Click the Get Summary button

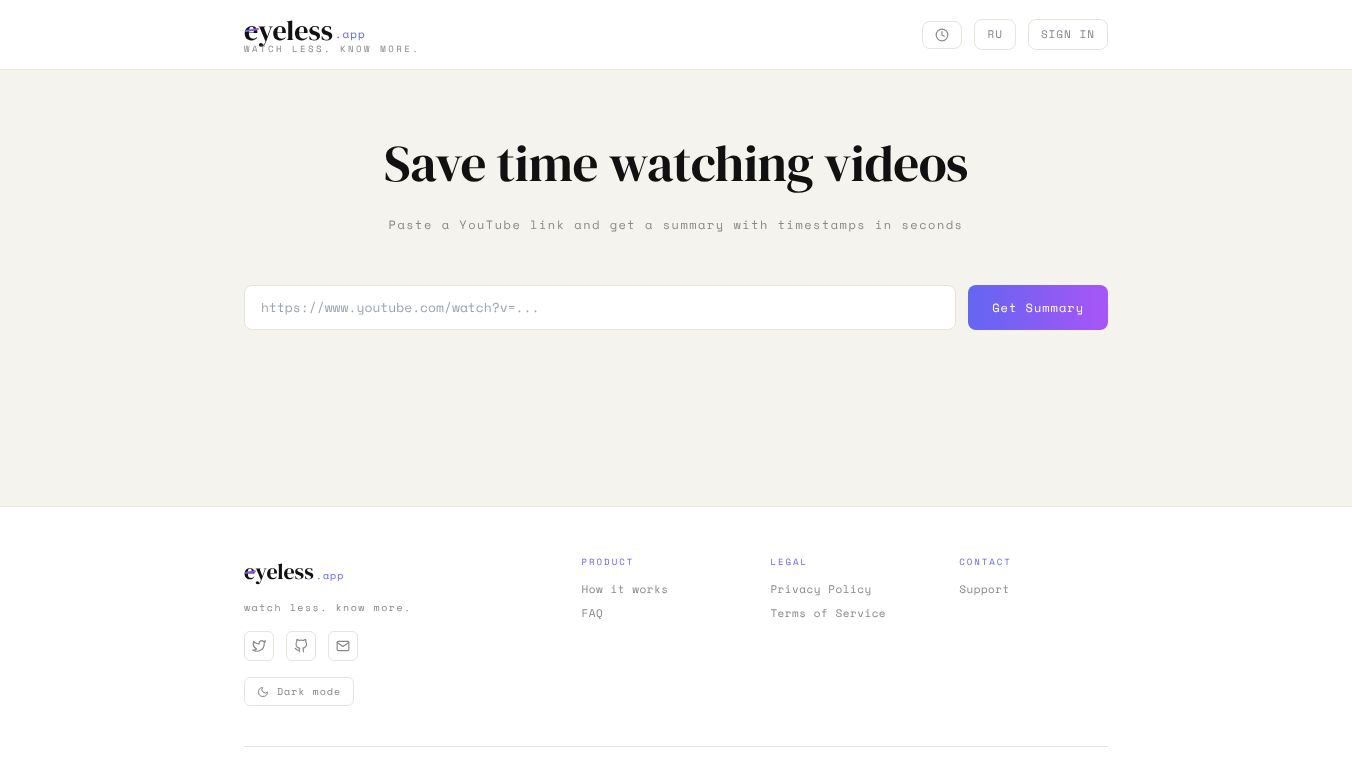click(1038, 308)
